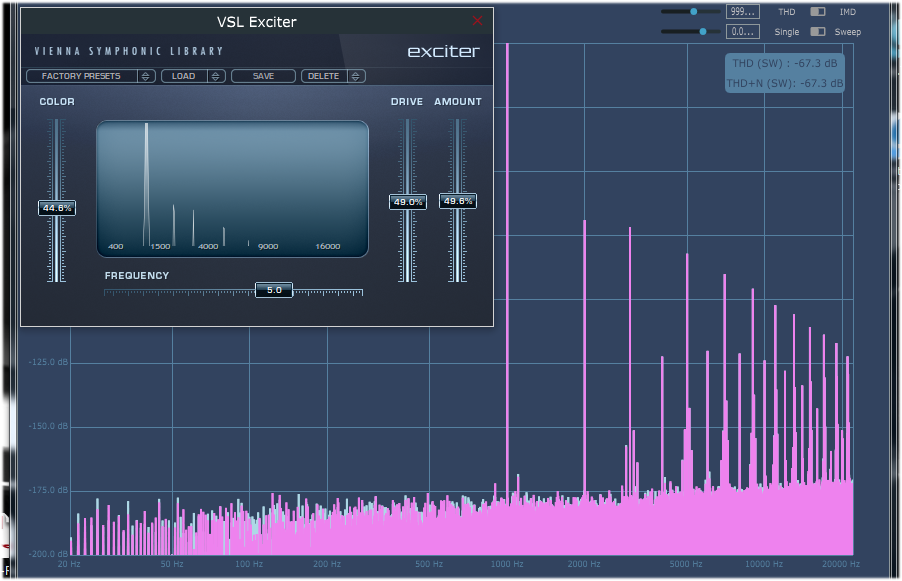The image size is (902, 581).
Task: Click the Color slider handle at 44.6%
Action: tap(57, 208)
